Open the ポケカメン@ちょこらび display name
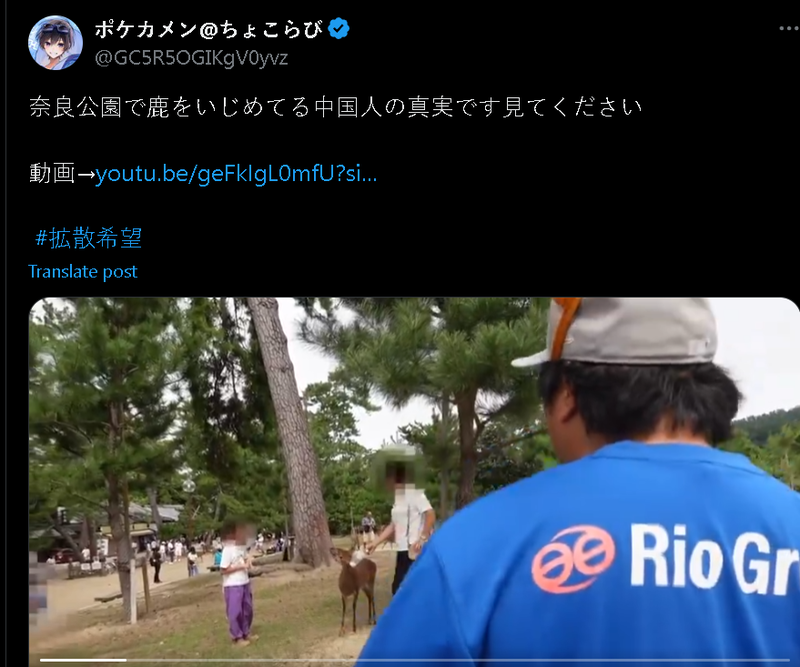 point(208,29)
